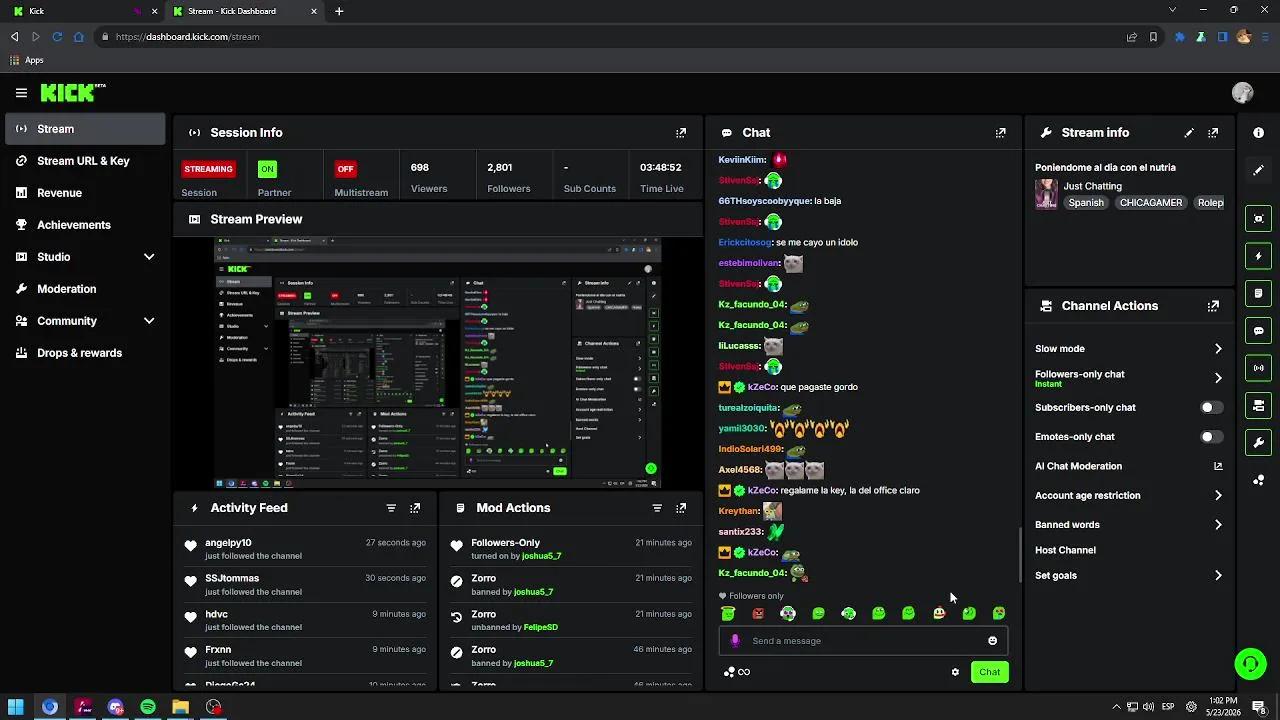Open a new browser tab
Image resolution: width=1280 pixels, height=720 pixels.
pos(339,11)
